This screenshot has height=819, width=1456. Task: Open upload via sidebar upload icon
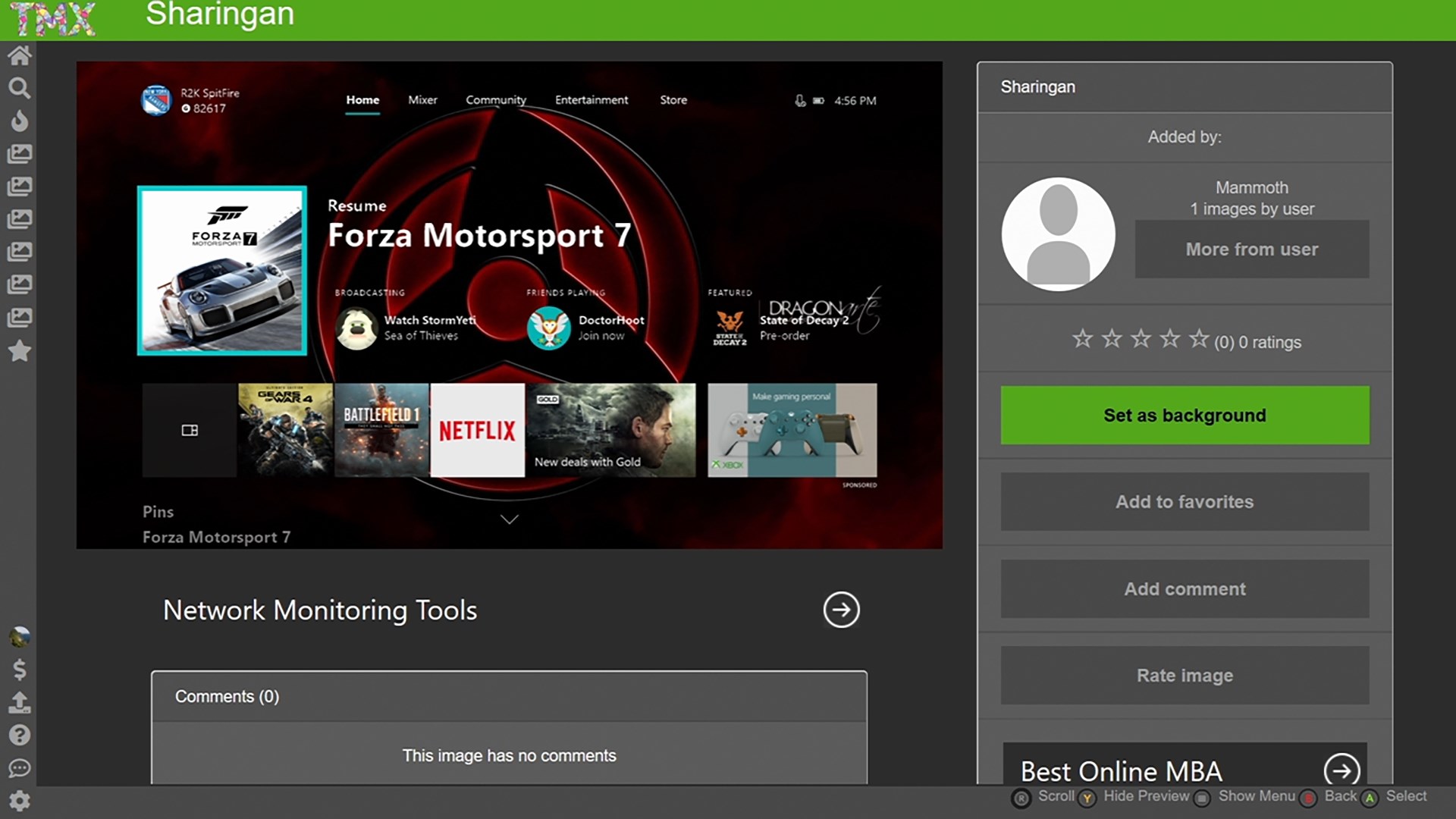19,702
